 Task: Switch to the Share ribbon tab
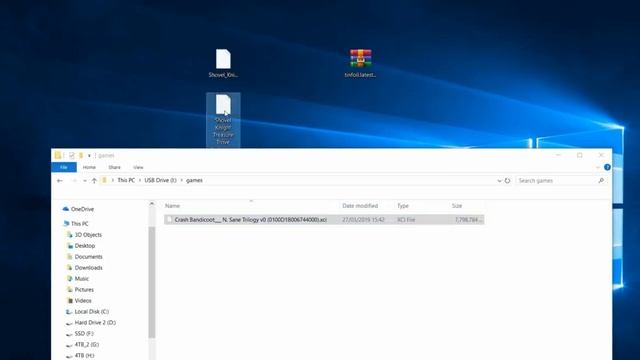tap(114, 167)
